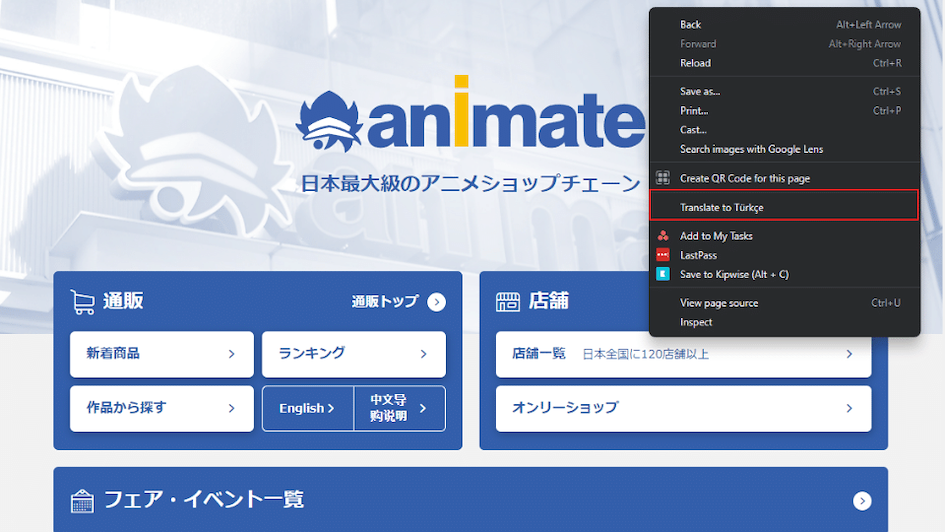Screen dimensions: 945x532
Task: Select Add to My Tasks entry
Action: click(785, 236)
